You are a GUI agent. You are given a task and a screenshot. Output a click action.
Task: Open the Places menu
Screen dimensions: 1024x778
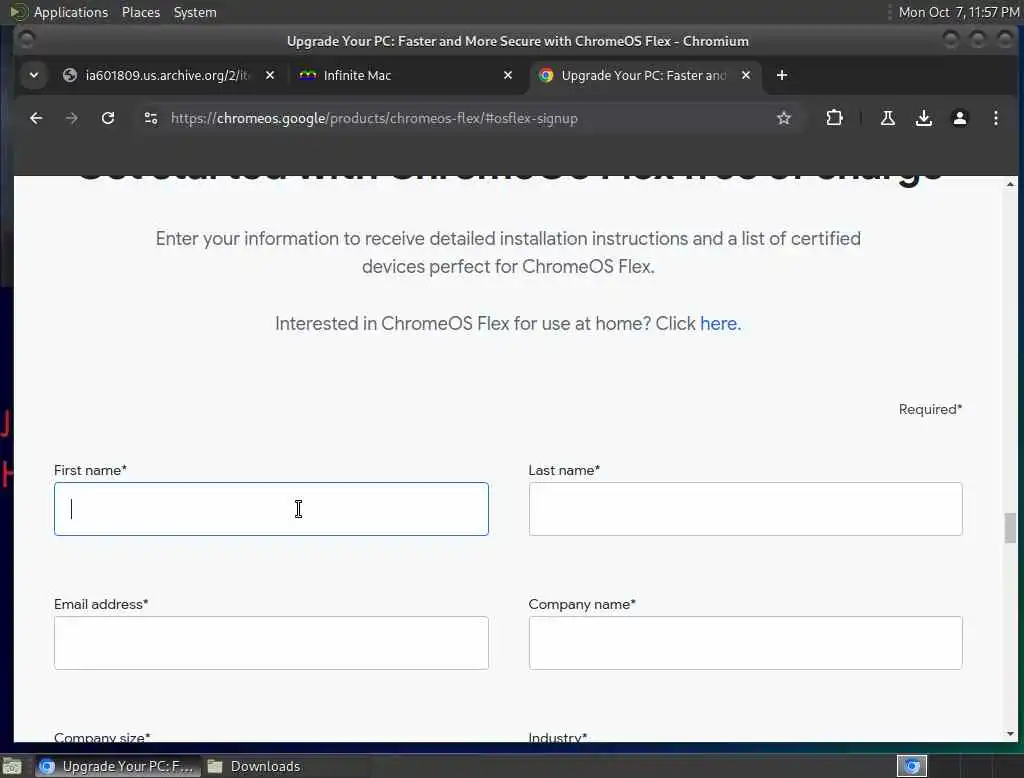coord(140,12)
